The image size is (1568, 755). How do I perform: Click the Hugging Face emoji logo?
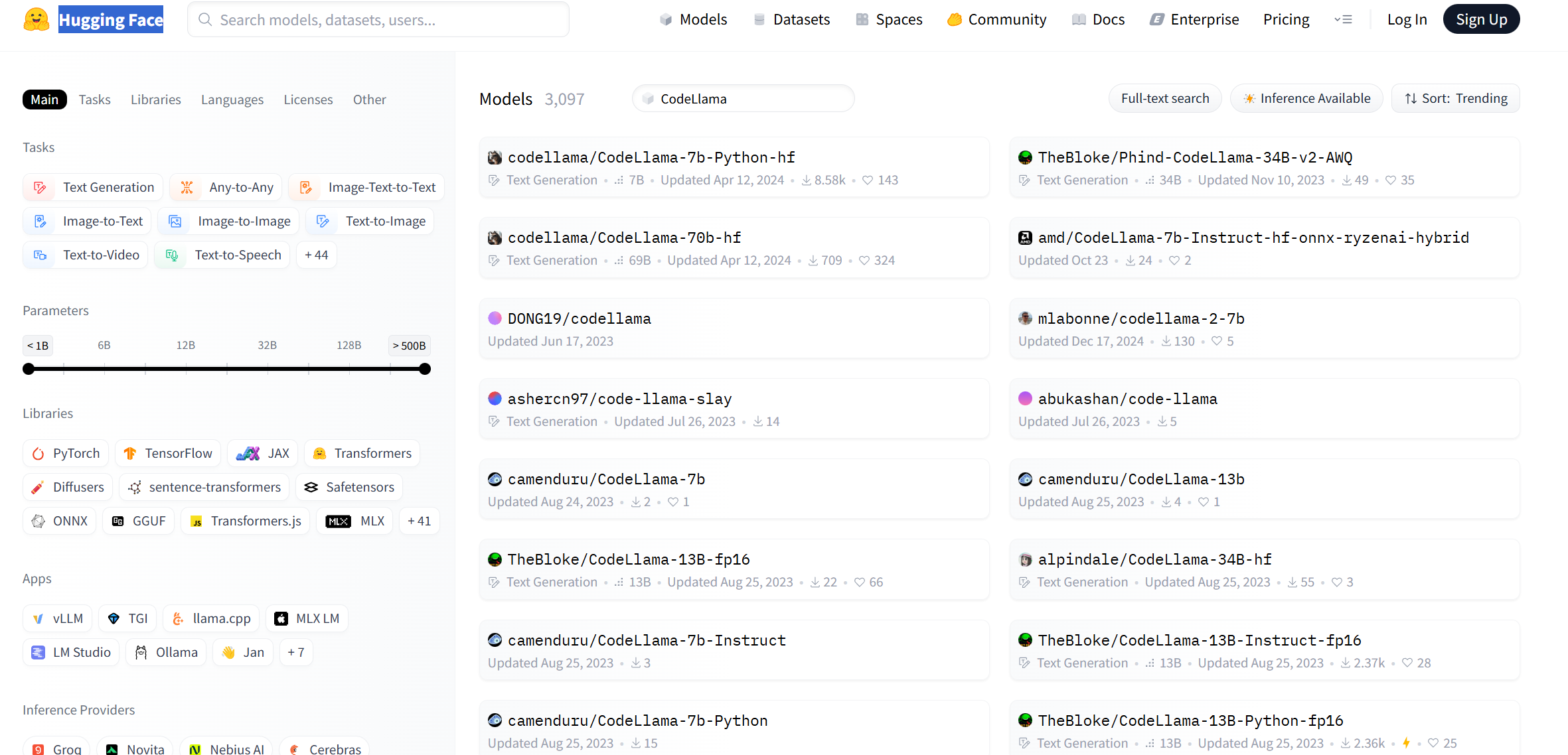click(x=36, y=19)
